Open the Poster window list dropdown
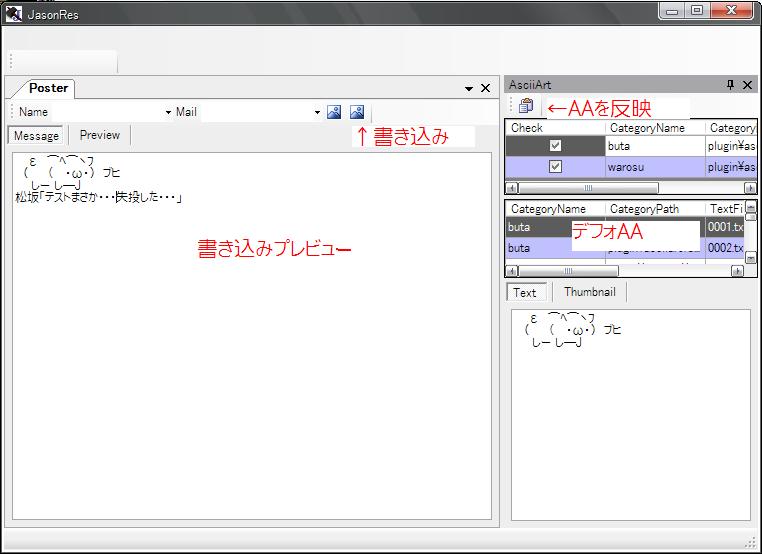The height and width of the screenshot is (554, 762). (x=469, y=88)
